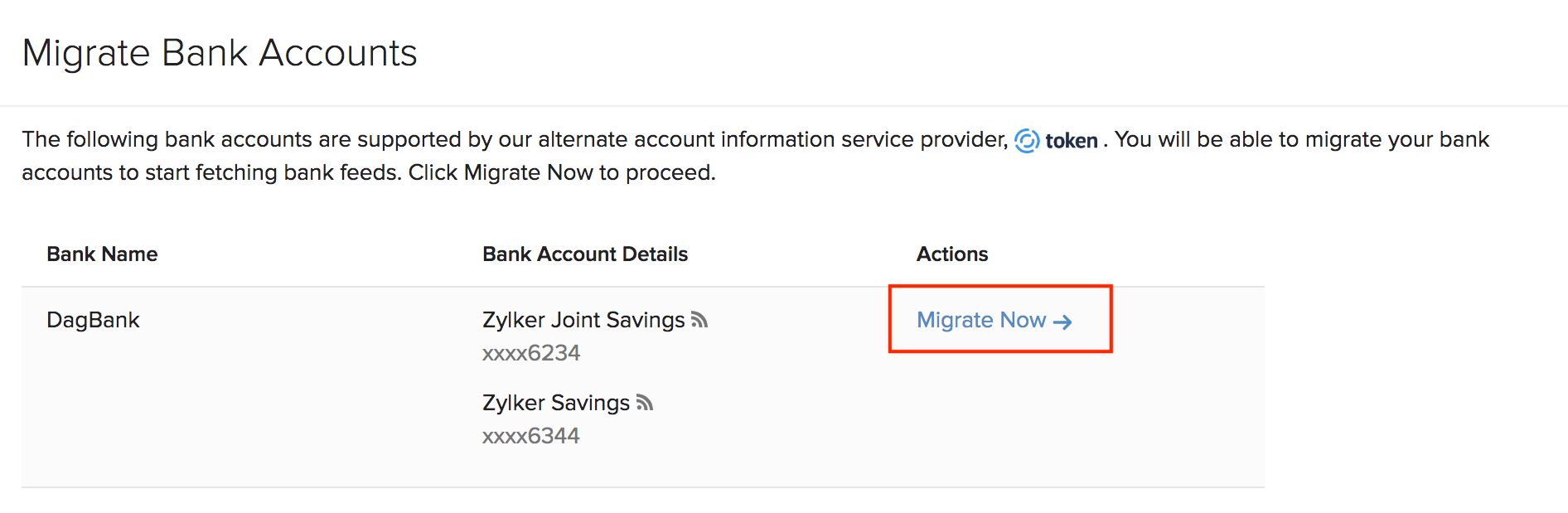Click the account number xxxx6344
This screenshot has width=1568, height=513.
(x=531, y=436)
